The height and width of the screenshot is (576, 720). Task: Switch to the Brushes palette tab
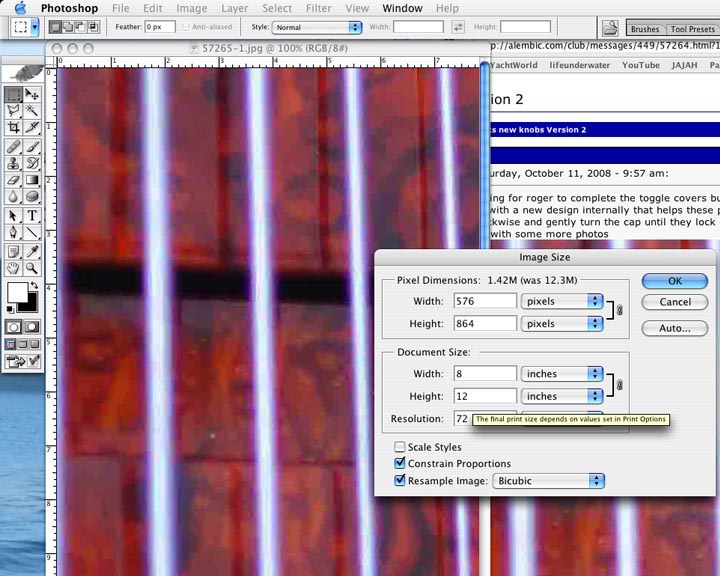point(644,30)
